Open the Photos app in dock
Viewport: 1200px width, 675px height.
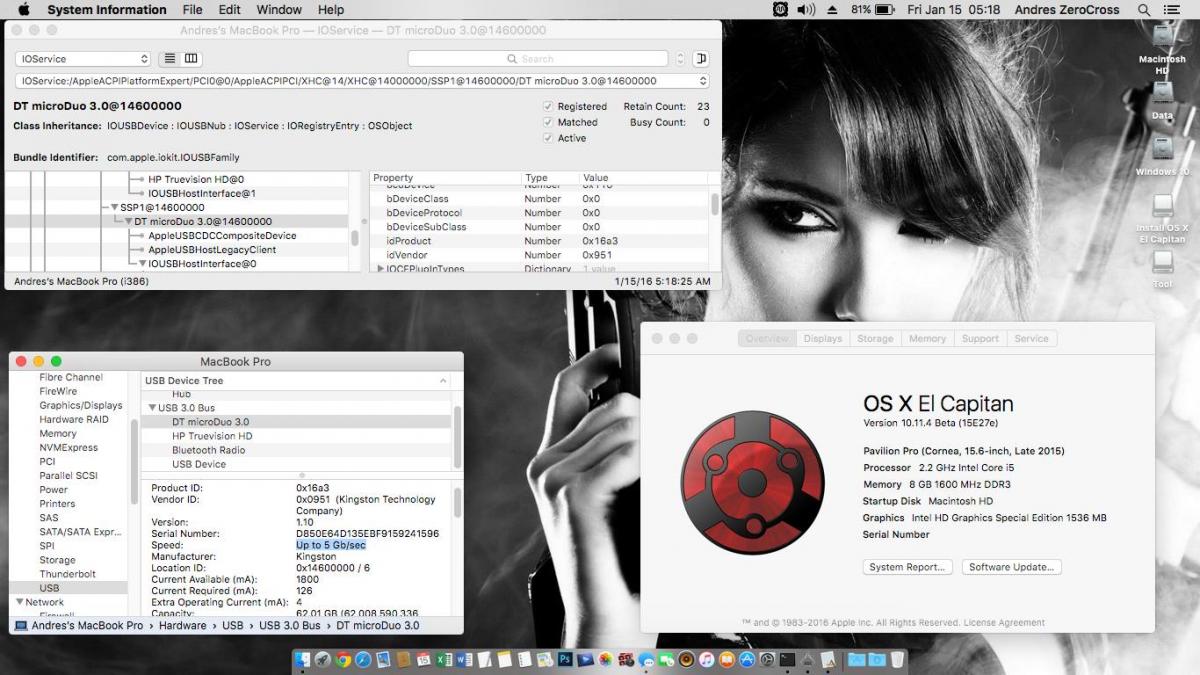click(606, 660)
